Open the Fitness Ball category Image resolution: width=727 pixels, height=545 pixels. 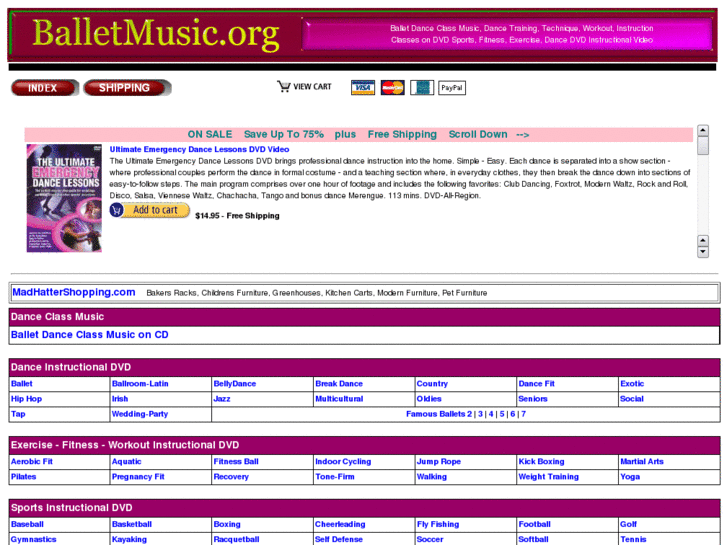236,462
